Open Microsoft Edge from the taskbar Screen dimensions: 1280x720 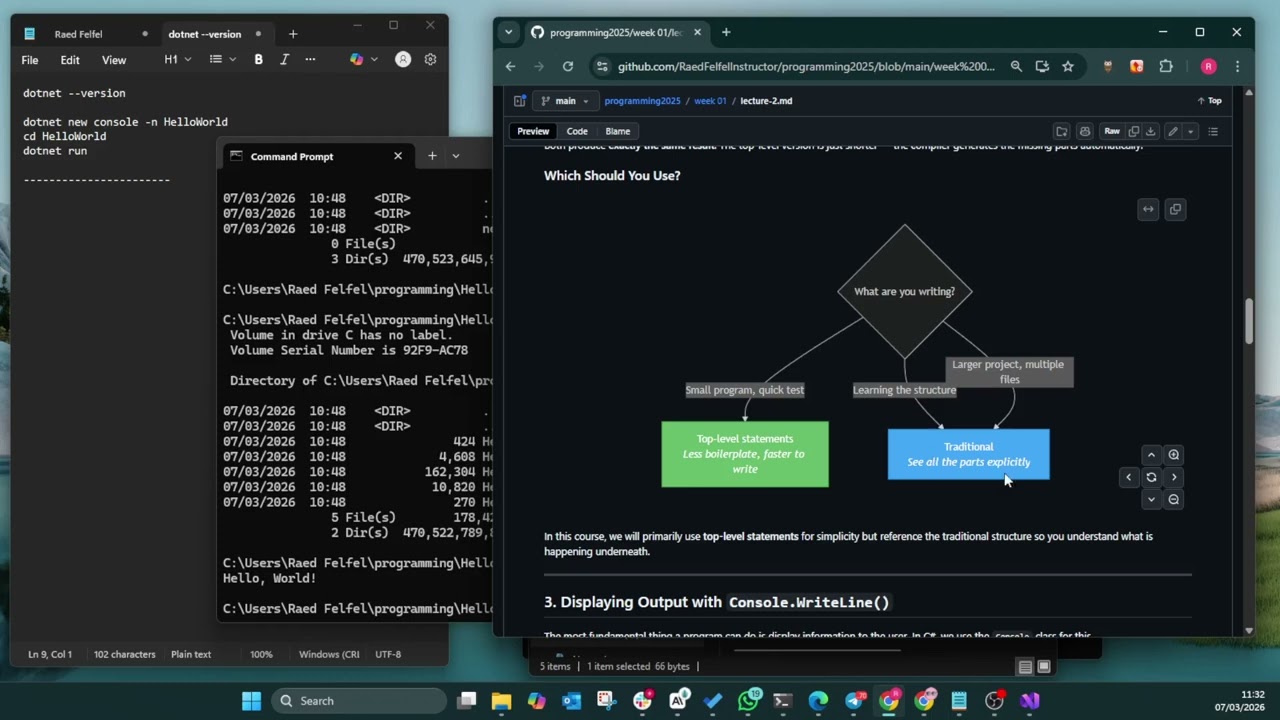point(818,701)
